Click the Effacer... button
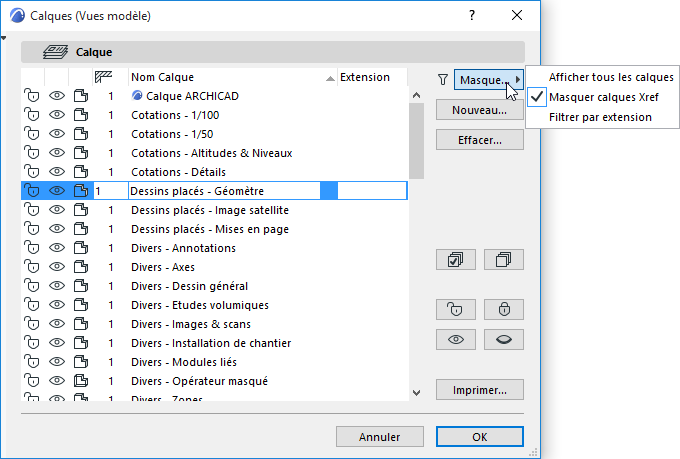The width and height of the screenshot is (680, 459). [x=480, y=140]
